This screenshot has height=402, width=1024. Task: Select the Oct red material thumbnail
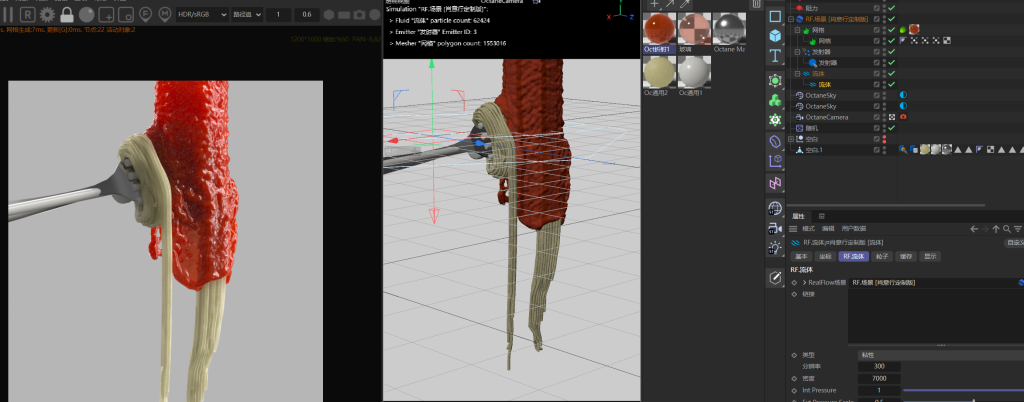click(659, 29)
